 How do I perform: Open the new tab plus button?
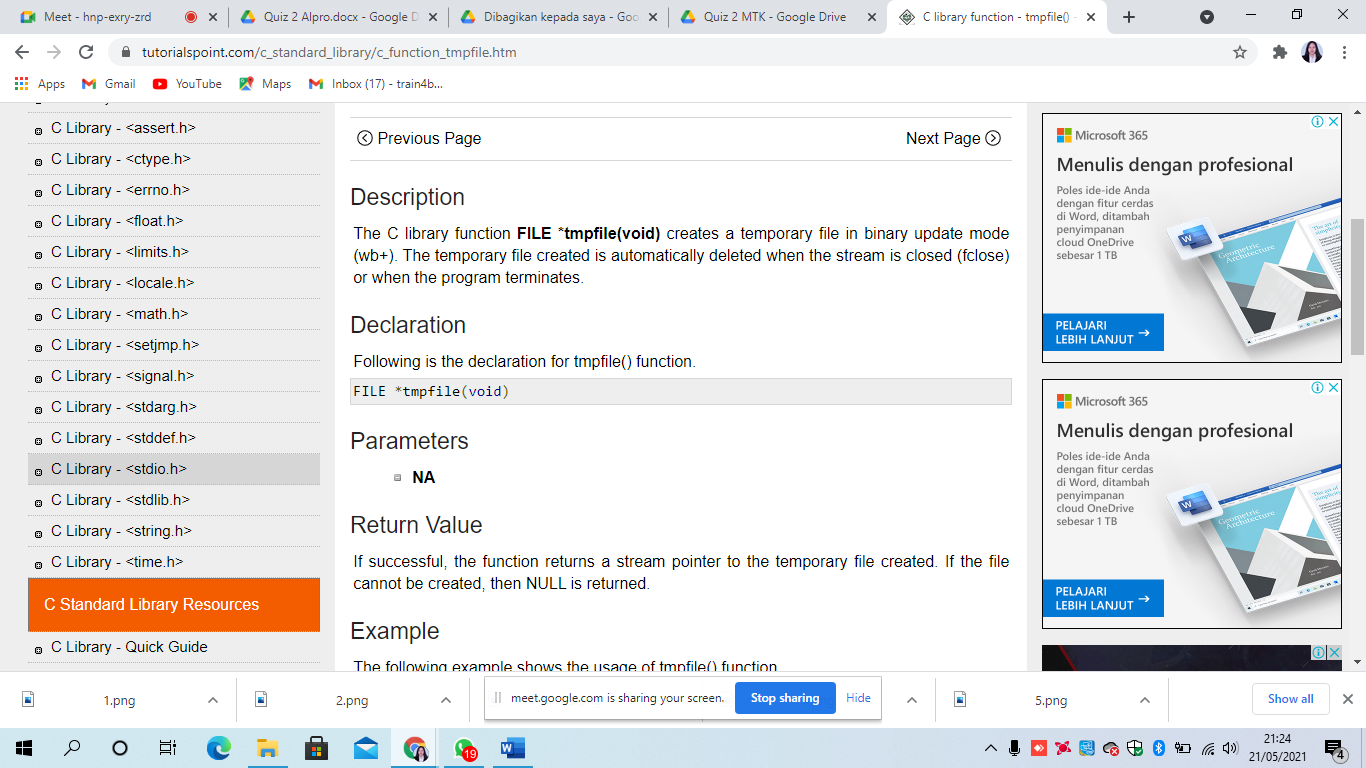(1129, 17)
